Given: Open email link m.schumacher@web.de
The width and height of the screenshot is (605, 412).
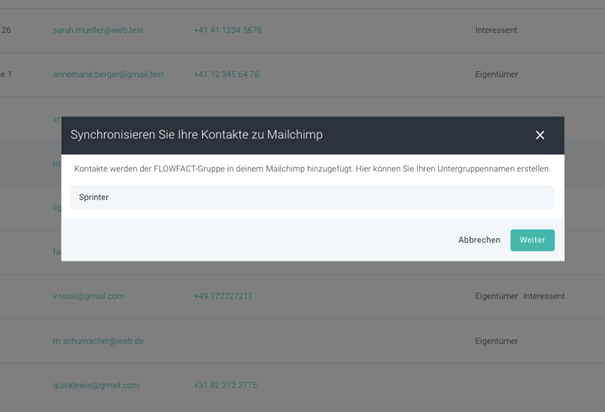Looking at the screenshot, I should [x=98, y=341].
